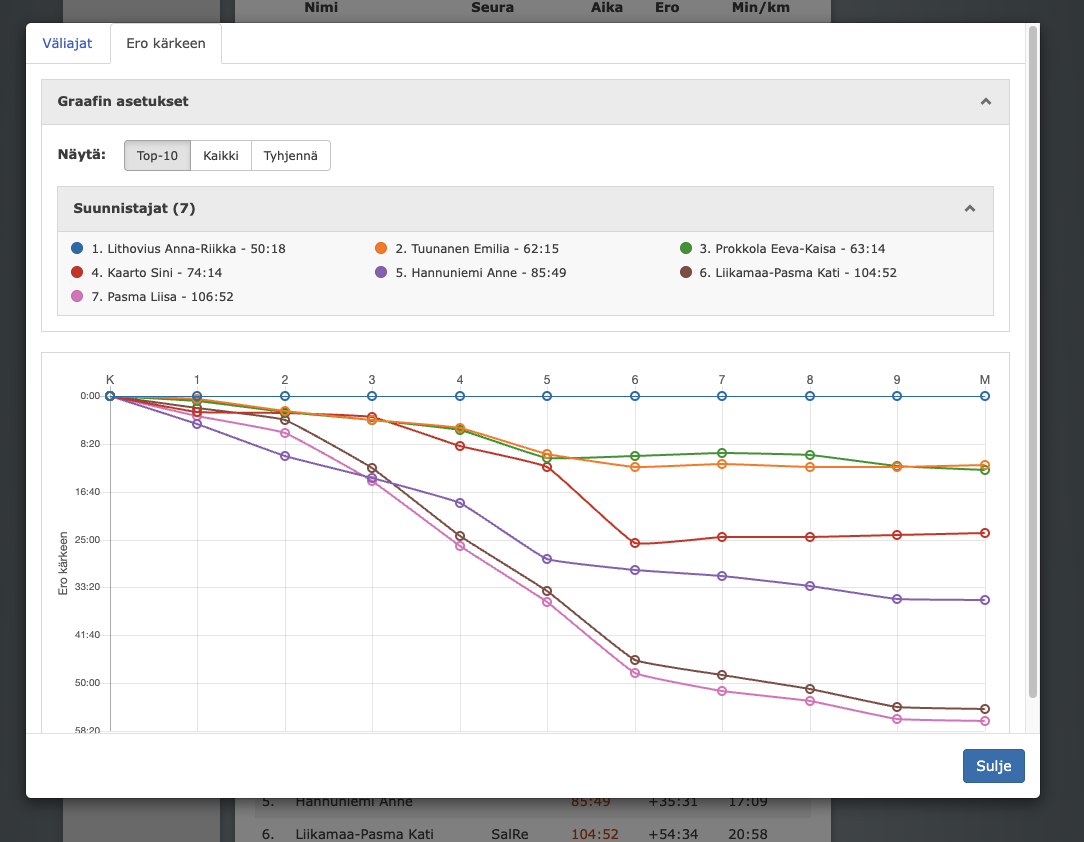This screenshot has width=1084, height=842.
Task: Close the dialog with Sulje button
Action: coord(993,766)
